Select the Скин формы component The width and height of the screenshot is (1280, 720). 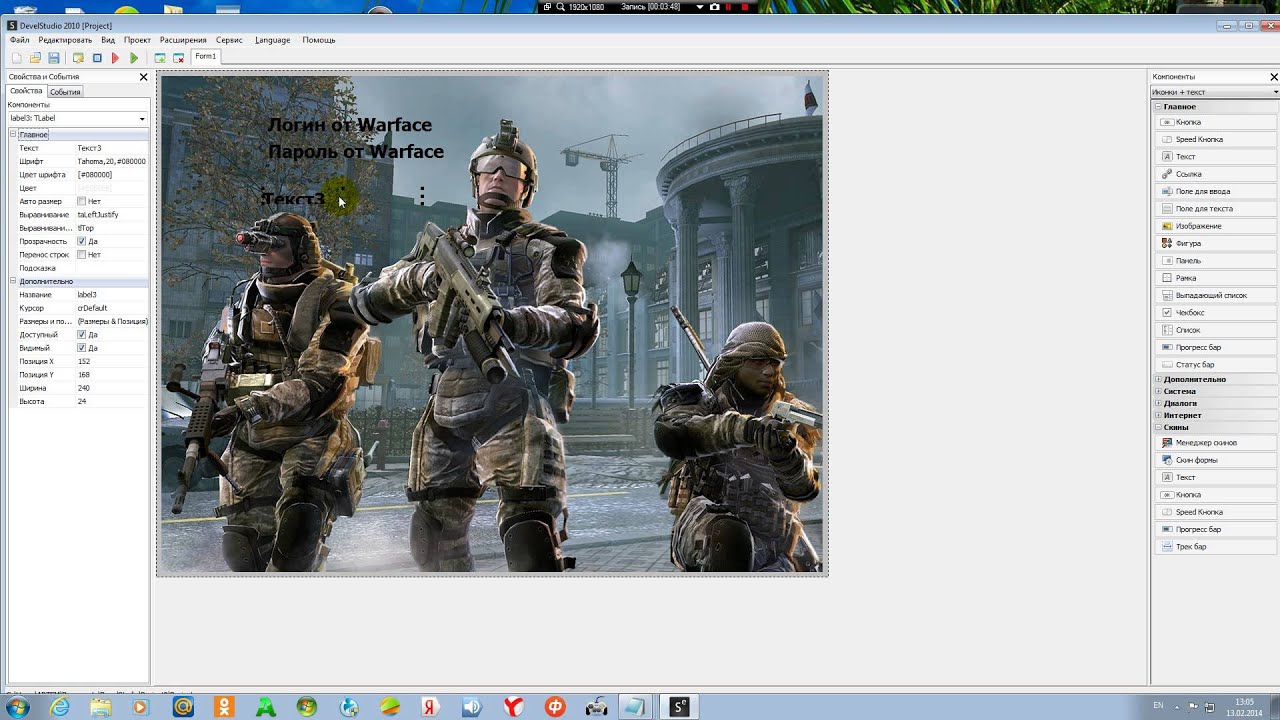1215,460
